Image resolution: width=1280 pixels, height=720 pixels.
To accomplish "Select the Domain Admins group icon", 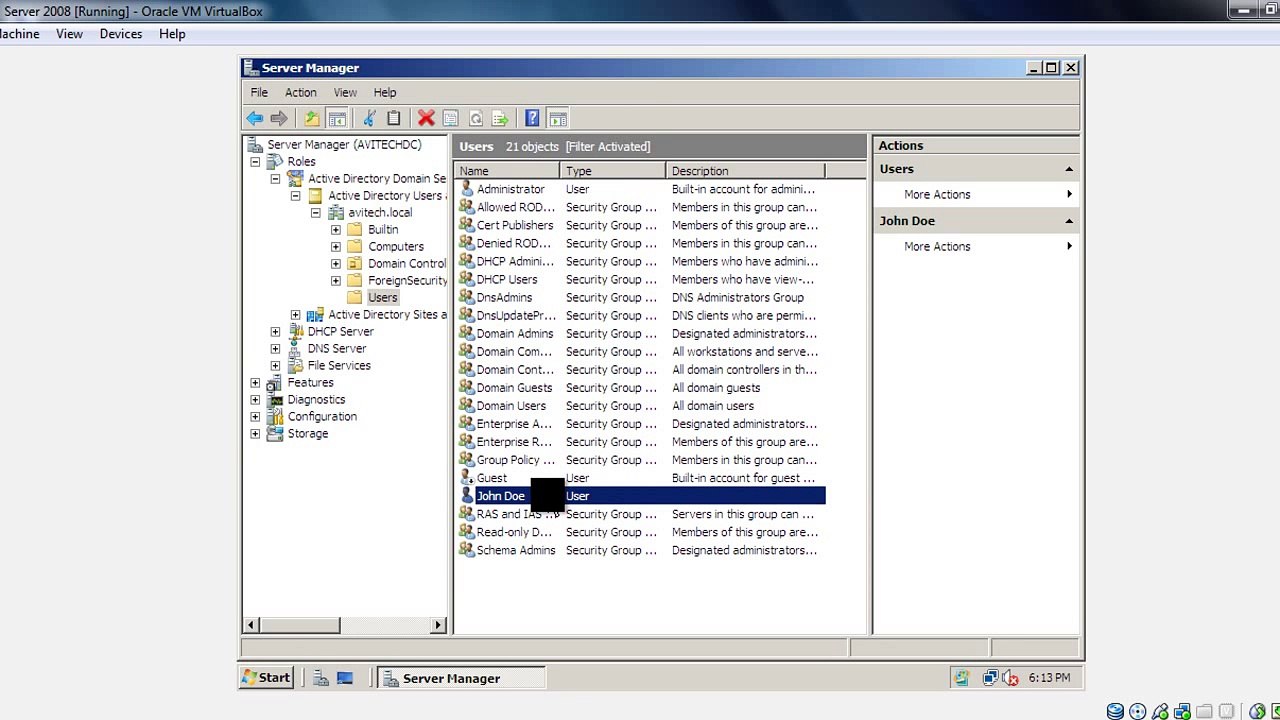I will (466, 334).
